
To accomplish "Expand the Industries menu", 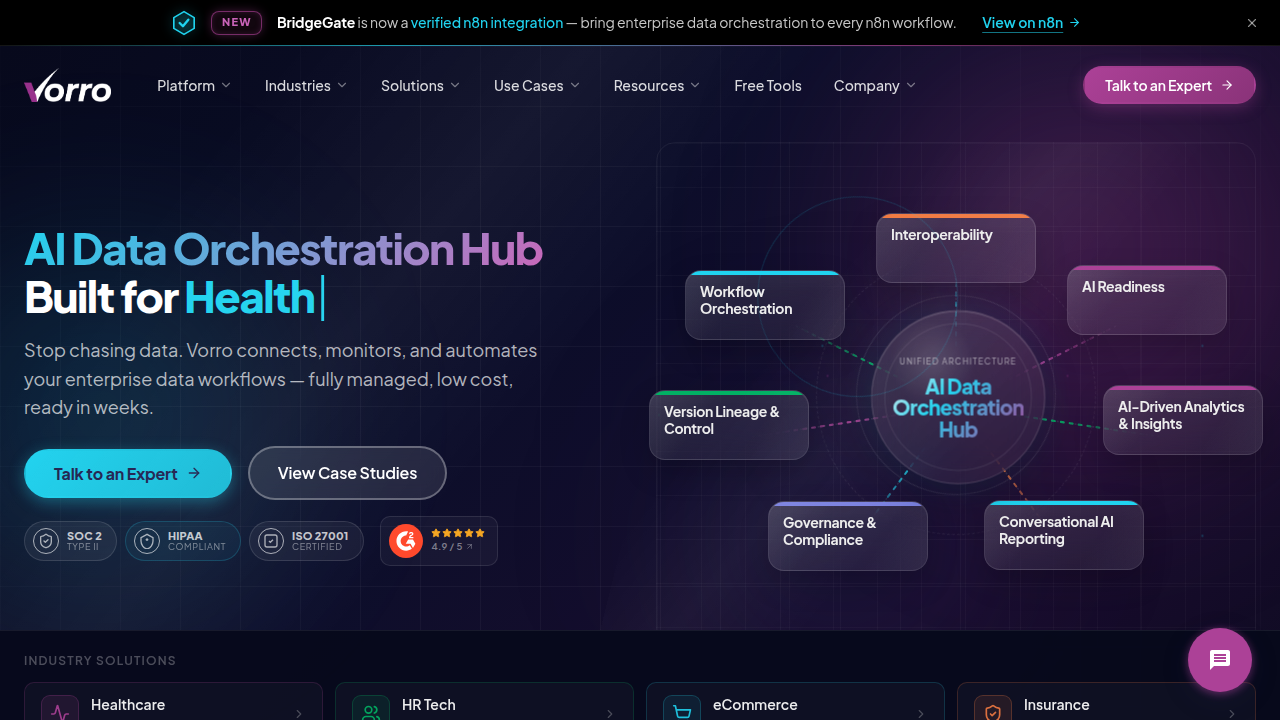I will (306, 86).
